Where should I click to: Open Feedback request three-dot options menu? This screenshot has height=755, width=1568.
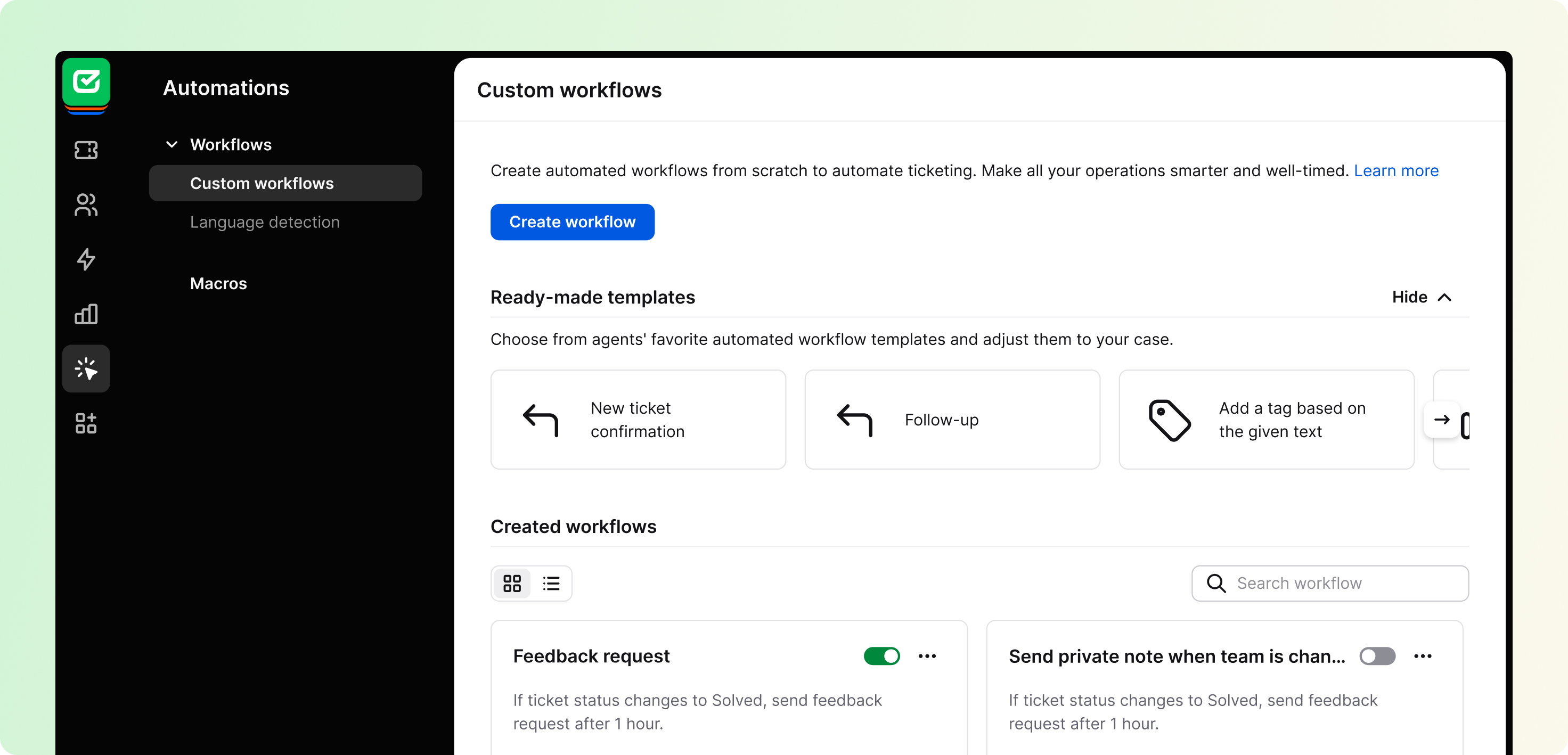click(927, 656)
